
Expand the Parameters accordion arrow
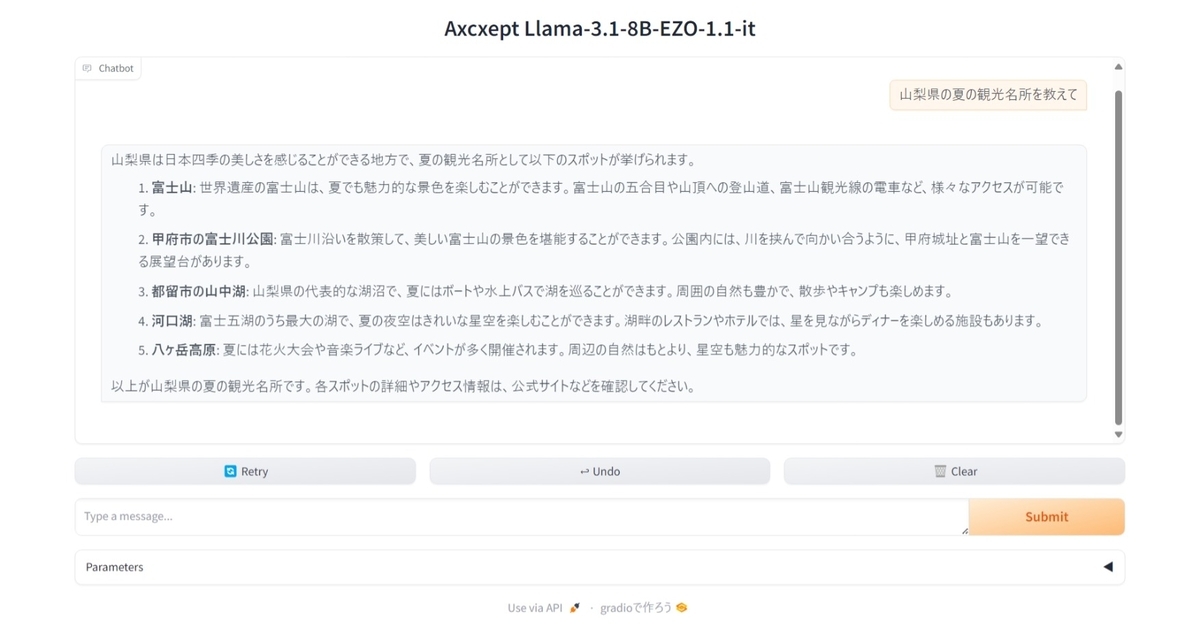(x=1107, y=567)
